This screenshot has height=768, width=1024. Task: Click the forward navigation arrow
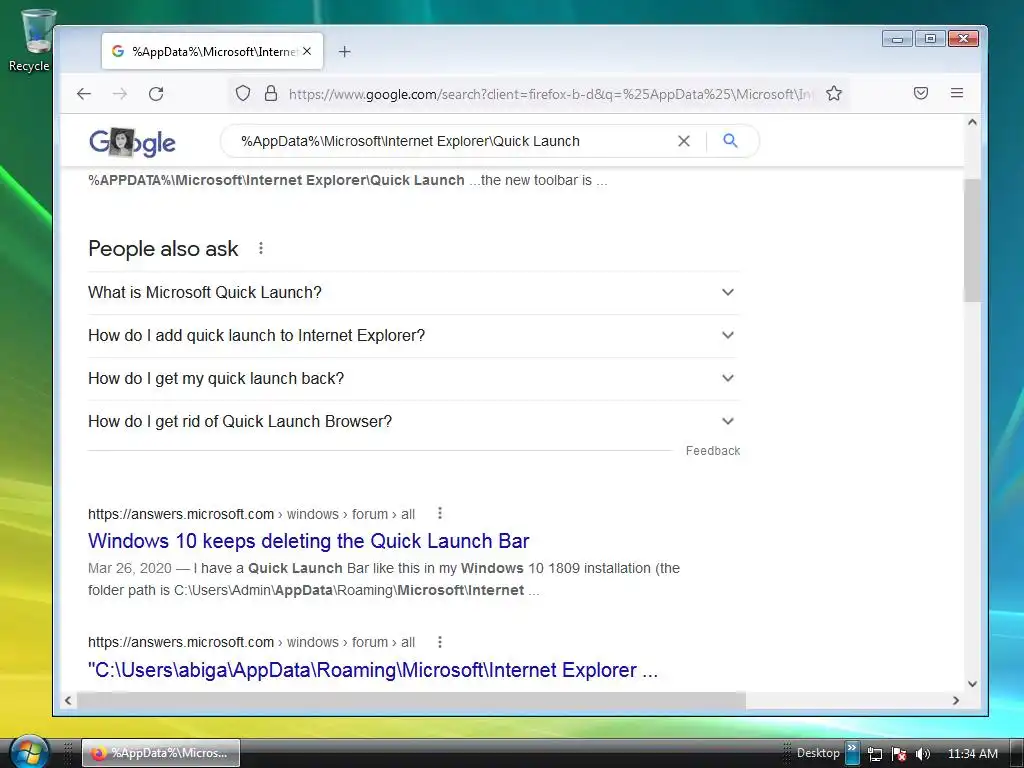pos(120,94)
